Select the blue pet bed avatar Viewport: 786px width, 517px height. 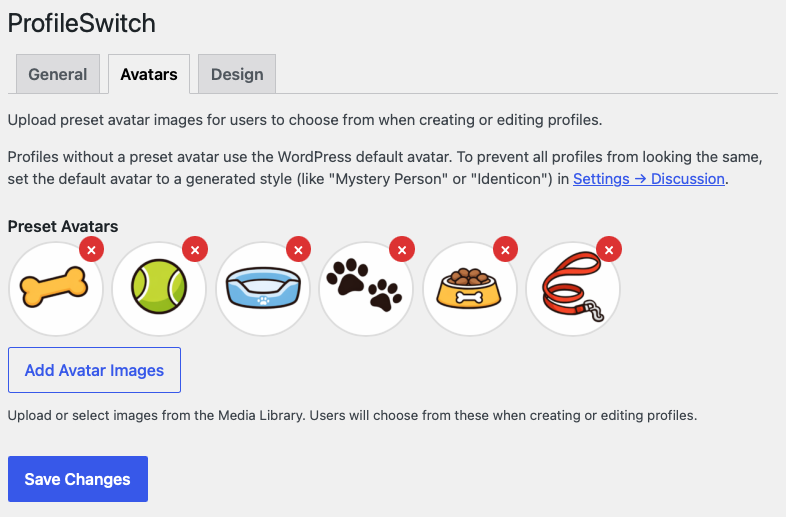[263, 290]
